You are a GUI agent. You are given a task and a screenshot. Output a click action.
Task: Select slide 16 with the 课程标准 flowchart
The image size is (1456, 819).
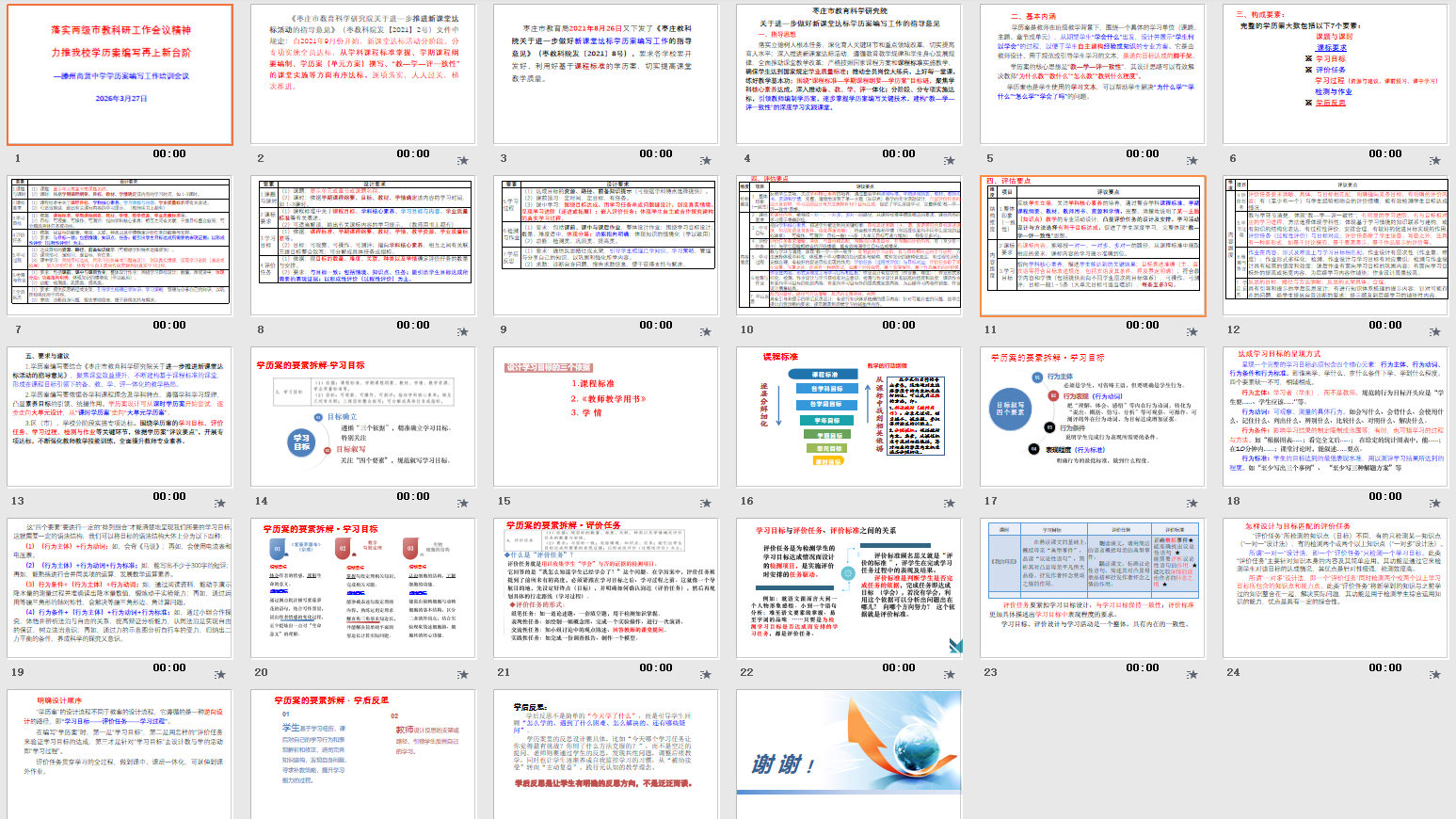pos(849,417)
